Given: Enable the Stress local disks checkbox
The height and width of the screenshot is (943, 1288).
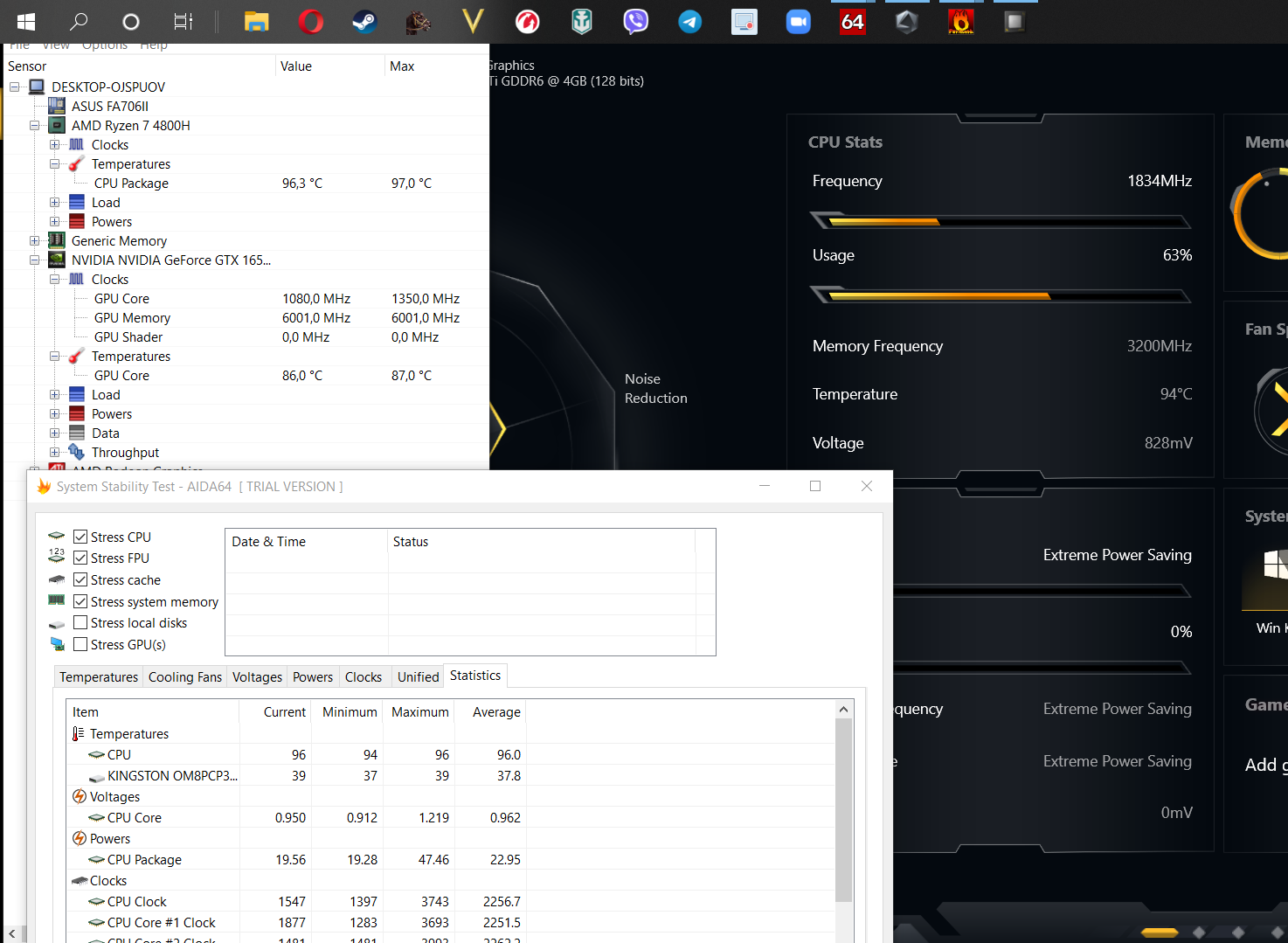Looking at the screenshot, I should tap(80, 622).
